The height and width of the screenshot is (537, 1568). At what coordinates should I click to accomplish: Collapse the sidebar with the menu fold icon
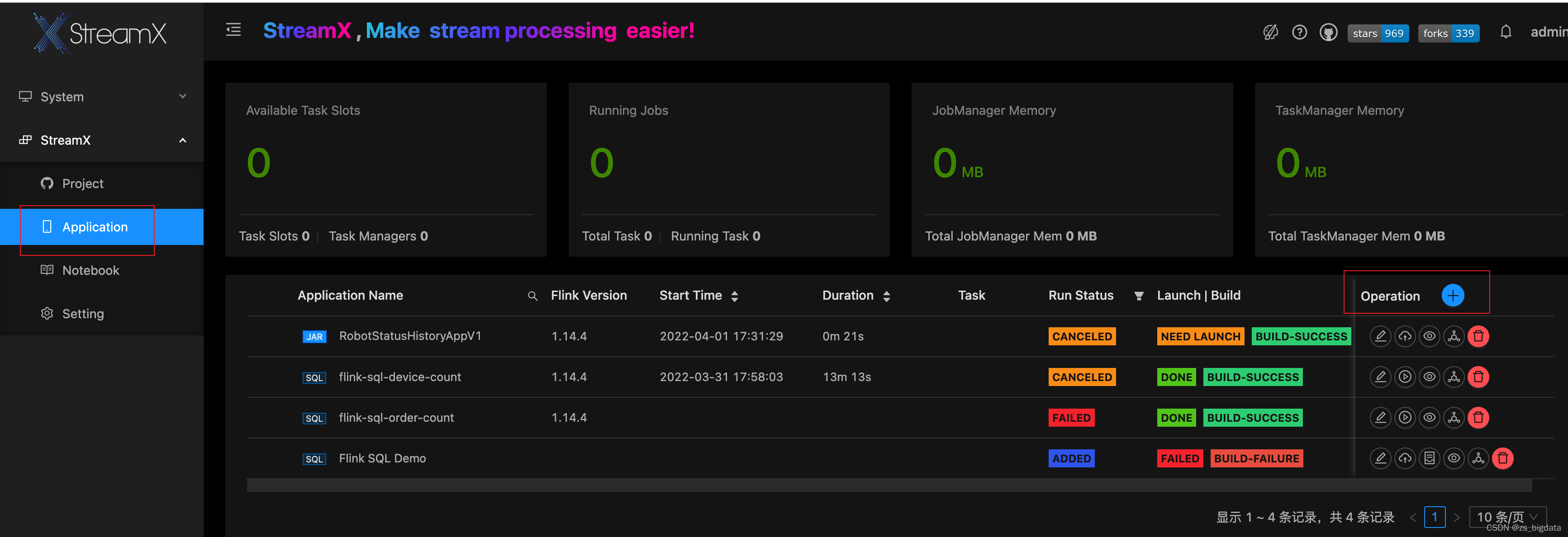pyautogui.click(x=233, y=30)
